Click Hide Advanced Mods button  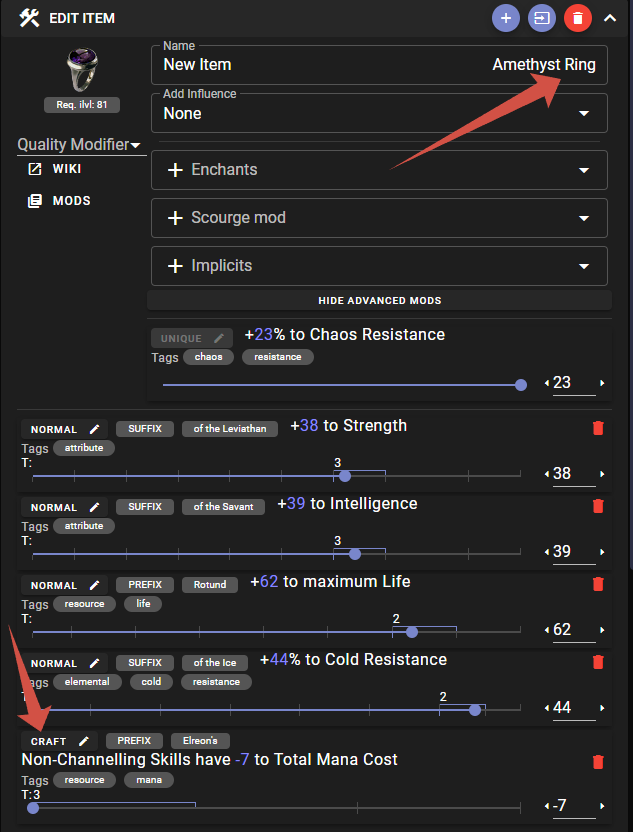pyautogui.click(x=379, y=300)
